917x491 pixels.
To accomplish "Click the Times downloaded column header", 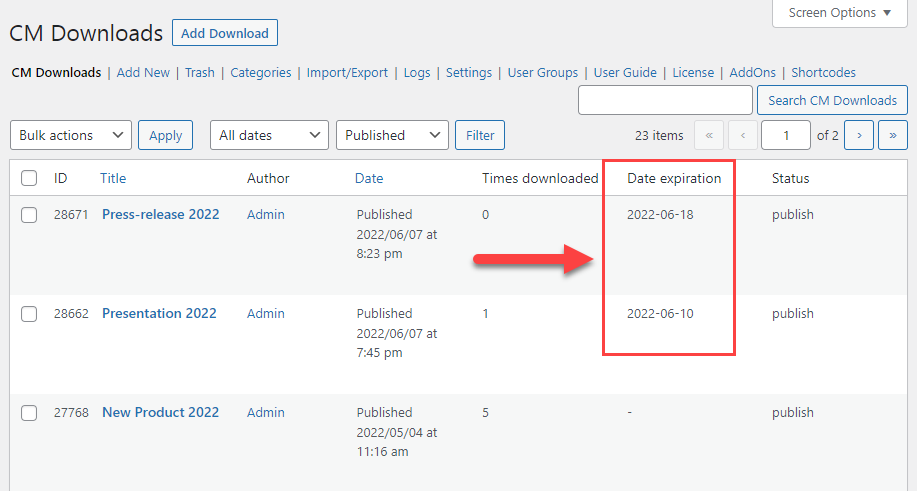I will point(540,178).
